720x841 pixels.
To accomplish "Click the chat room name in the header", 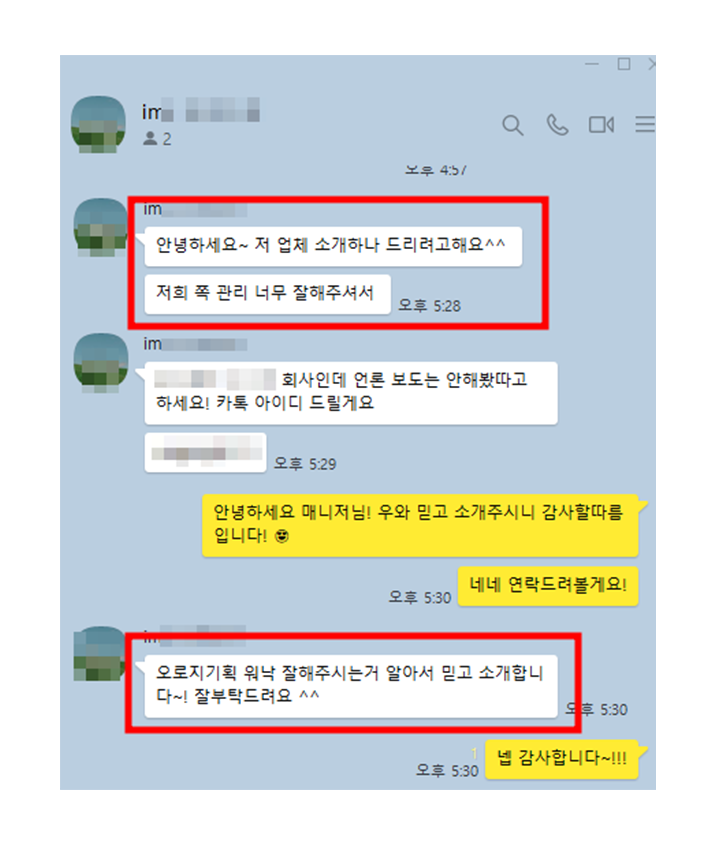I will tap(201, 110).
